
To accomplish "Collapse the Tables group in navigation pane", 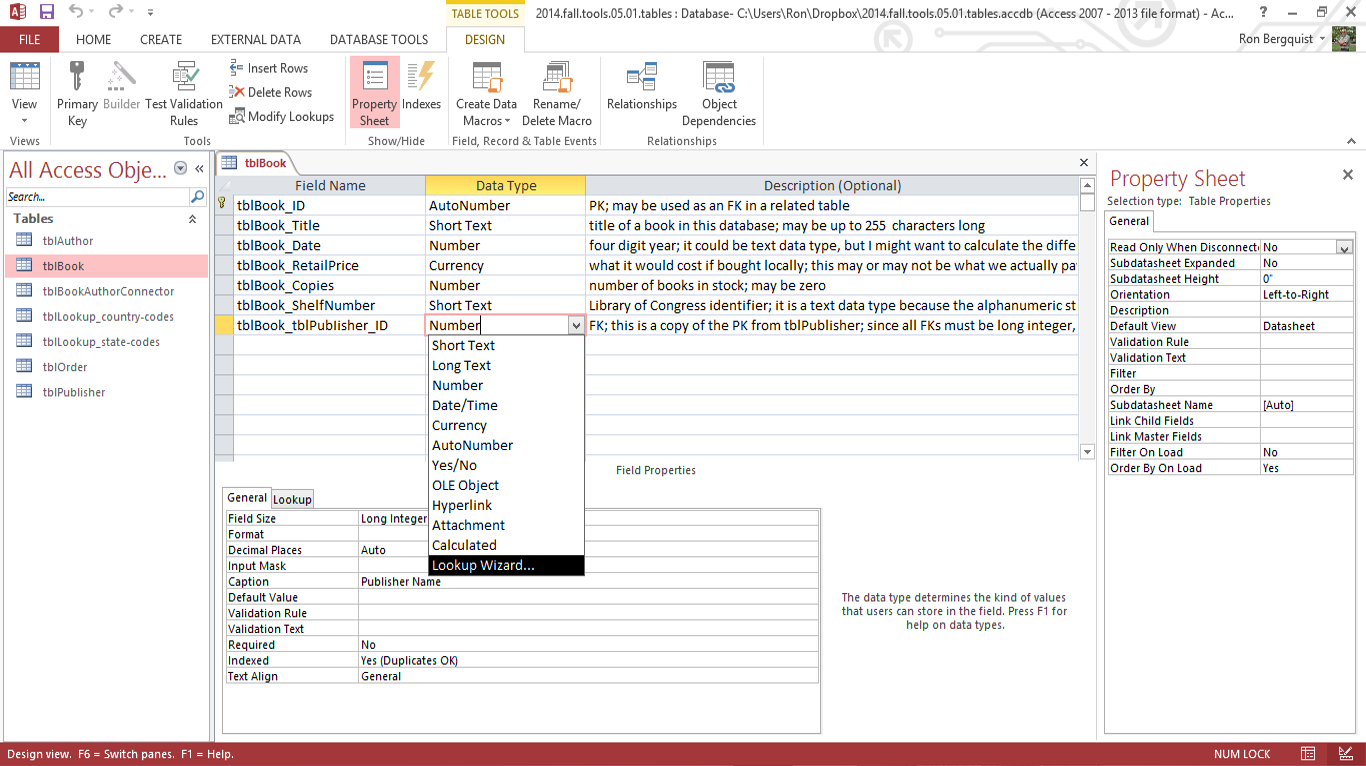I will (x=192, y=219).
